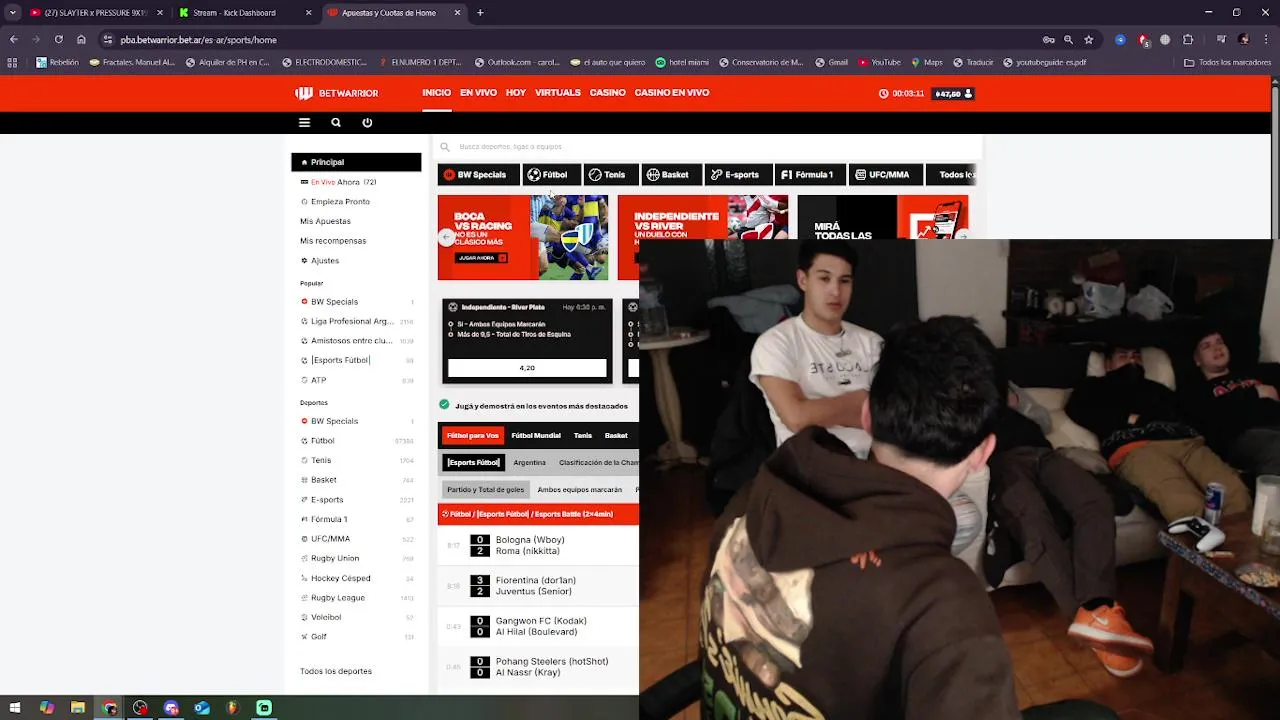Go to previous banner with left arrow
Viewport: 1280px width, 720px height.
click(446, 237)
